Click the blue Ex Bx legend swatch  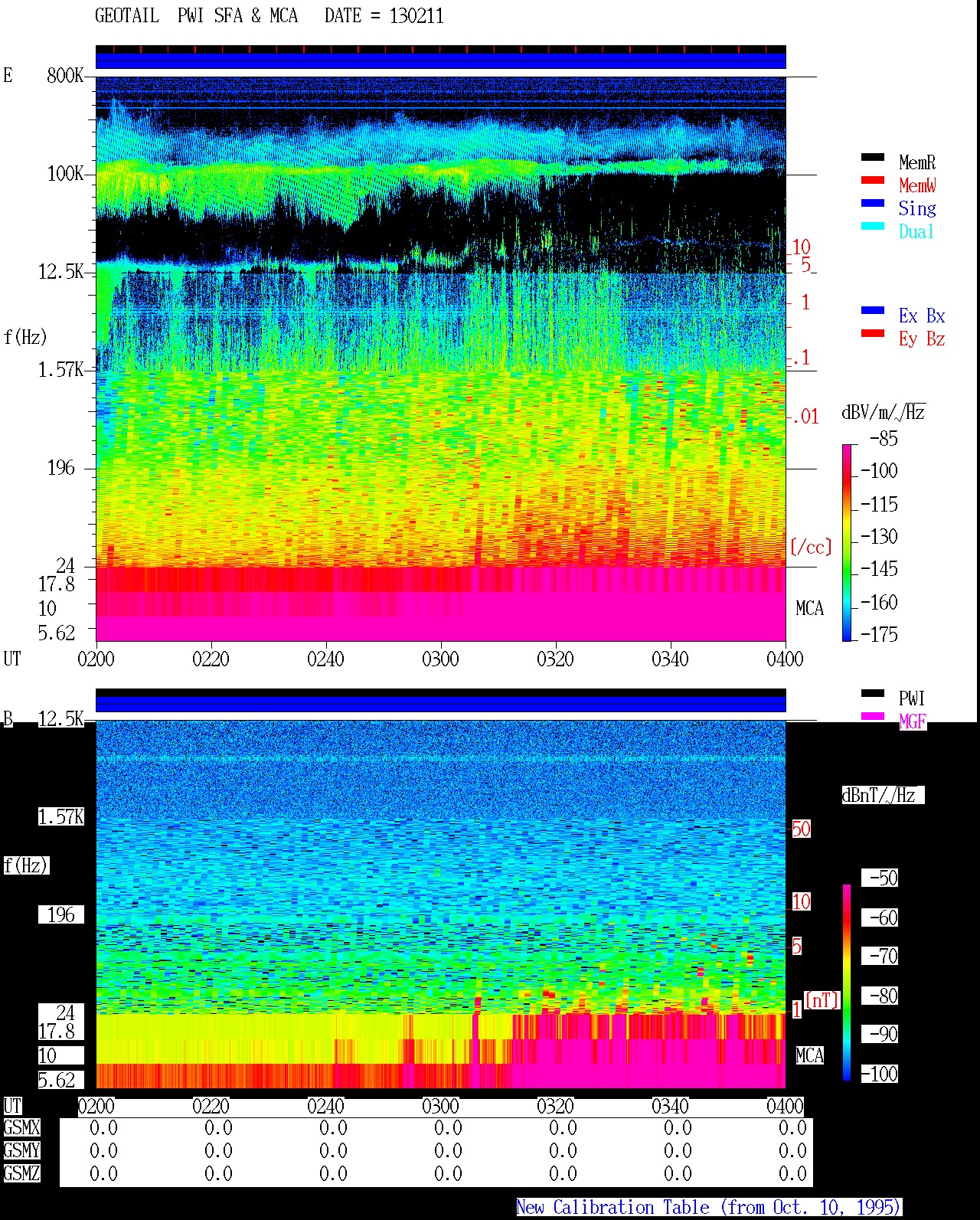(873, 310)
